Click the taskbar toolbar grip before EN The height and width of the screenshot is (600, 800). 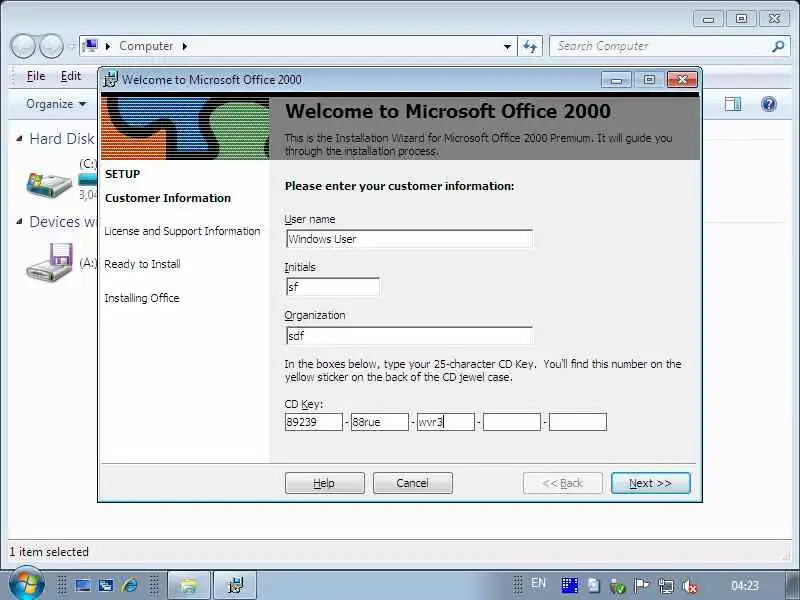coord(517,585)
